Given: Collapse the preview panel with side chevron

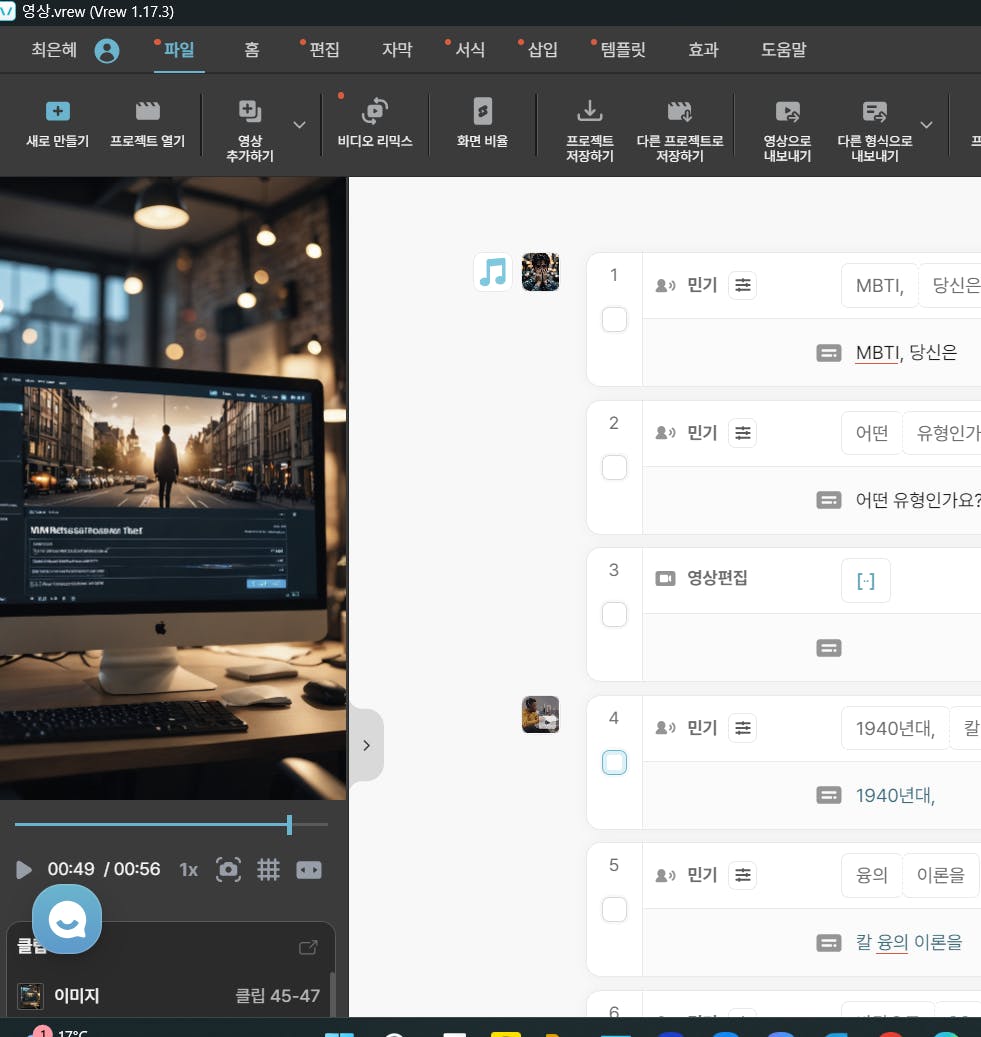Looking at the screenshot, I should [366, 745].
